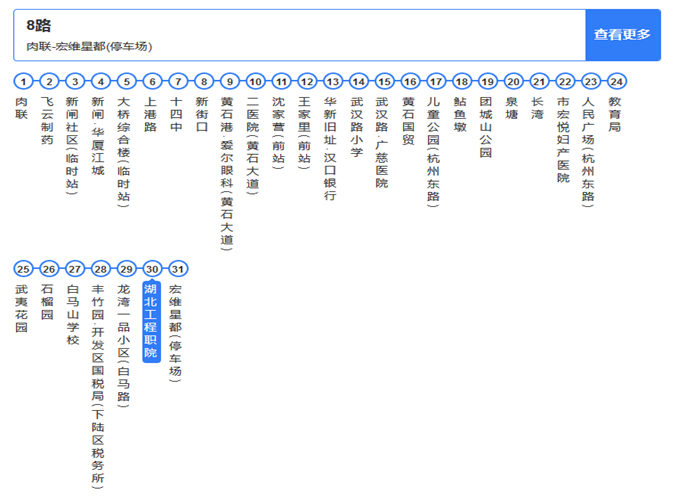The width and height of the screenshot is (678, 496).
Task: Select stop number 22 circle
Action: click(x=565, y=81)
